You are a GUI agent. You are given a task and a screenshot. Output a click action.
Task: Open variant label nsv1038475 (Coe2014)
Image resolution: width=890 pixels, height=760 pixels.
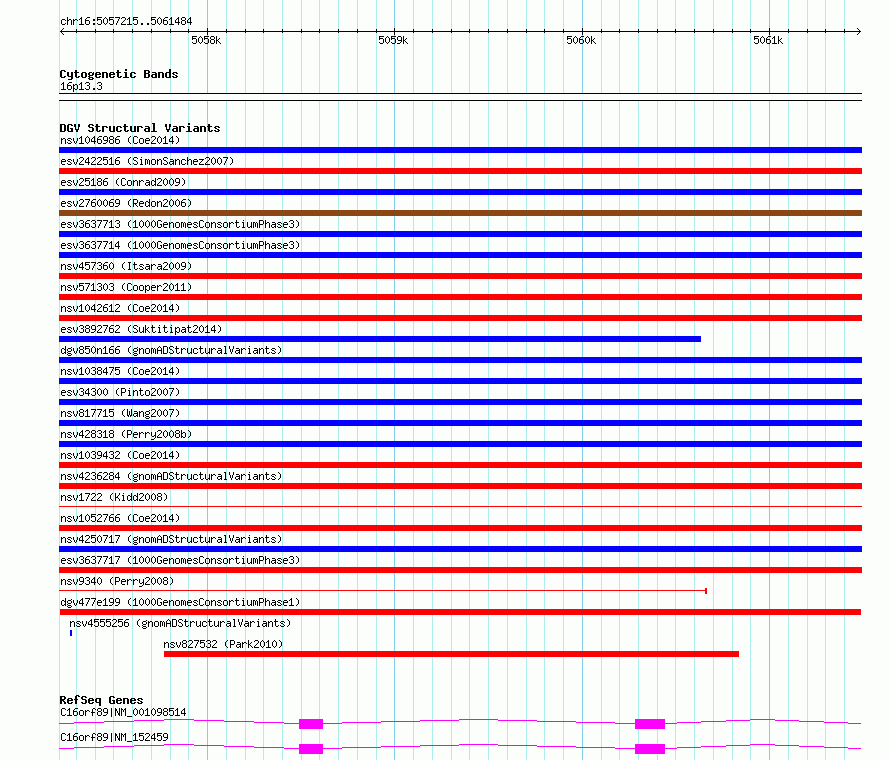coord(120,371)
